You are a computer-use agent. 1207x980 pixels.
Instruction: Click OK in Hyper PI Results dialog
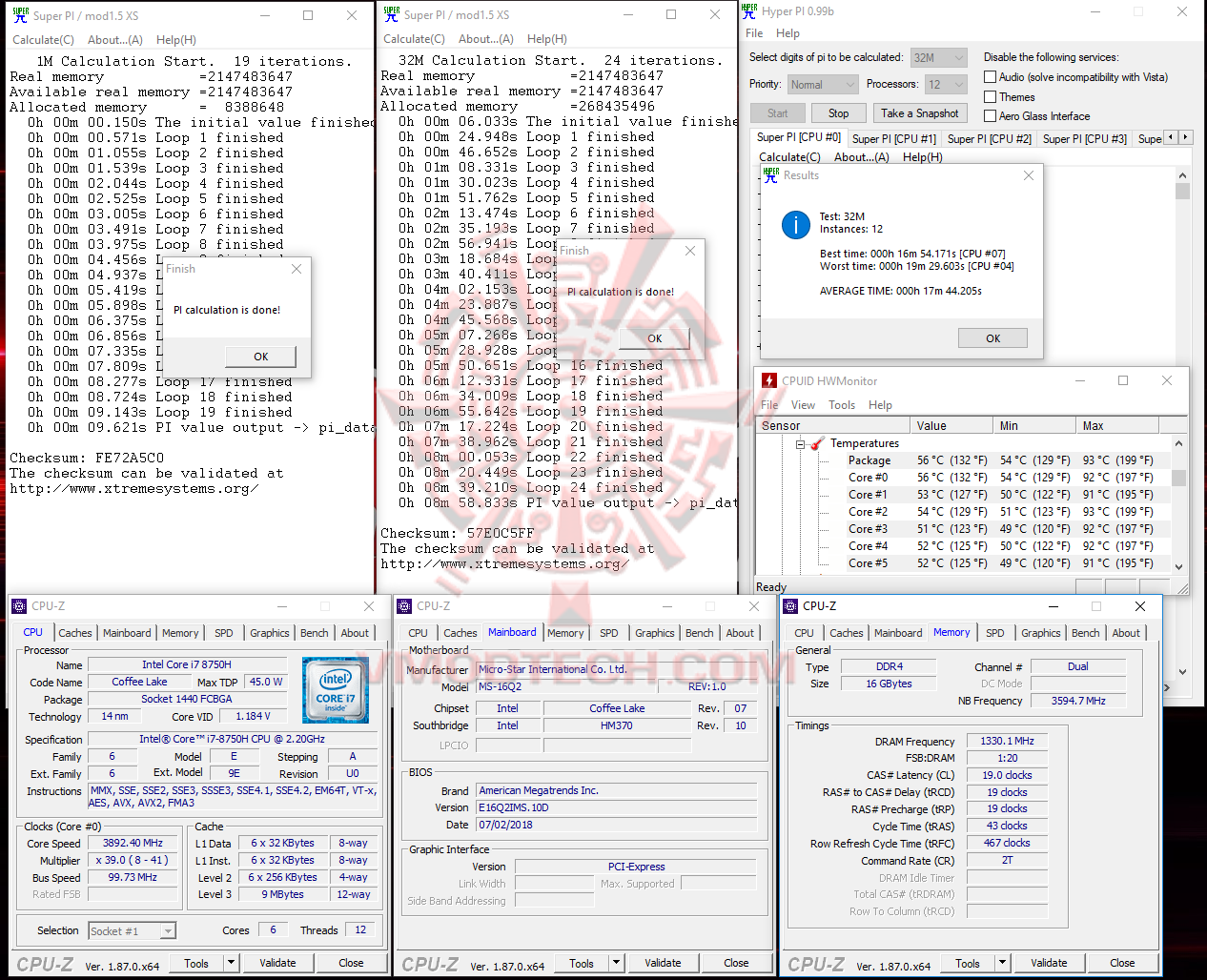coord(992,338)
